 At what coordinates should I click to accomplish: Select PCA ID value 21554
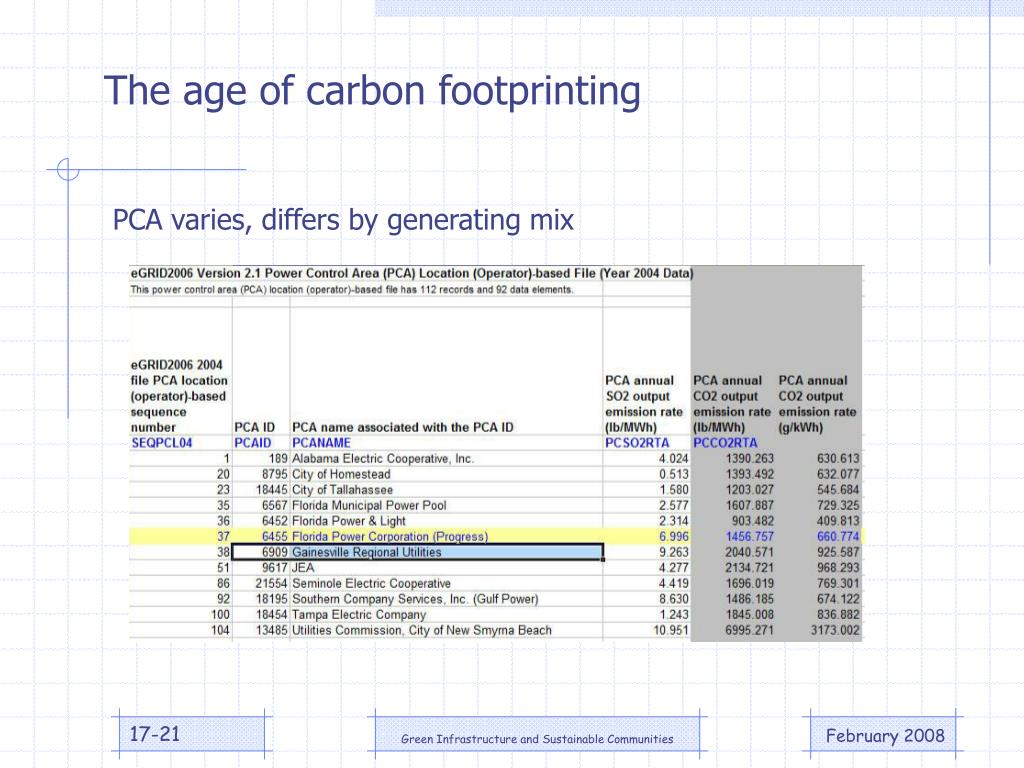coord(272,584)
